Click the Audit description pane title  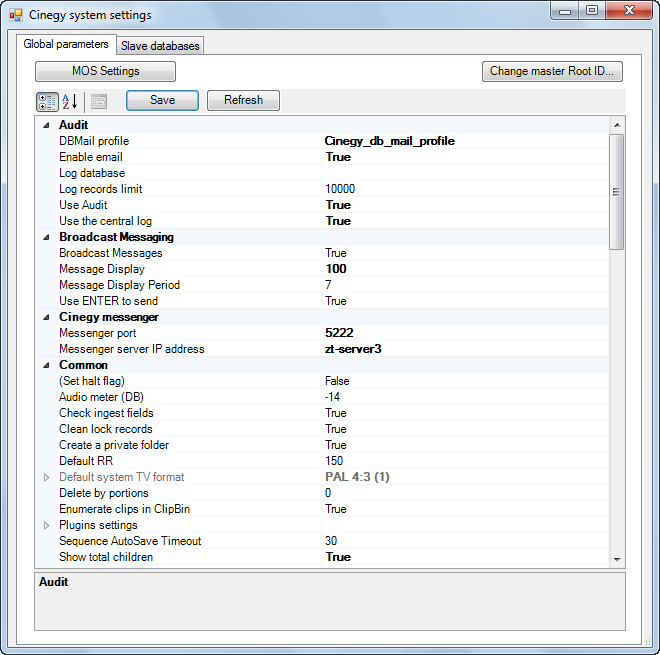tap(53, 582)
